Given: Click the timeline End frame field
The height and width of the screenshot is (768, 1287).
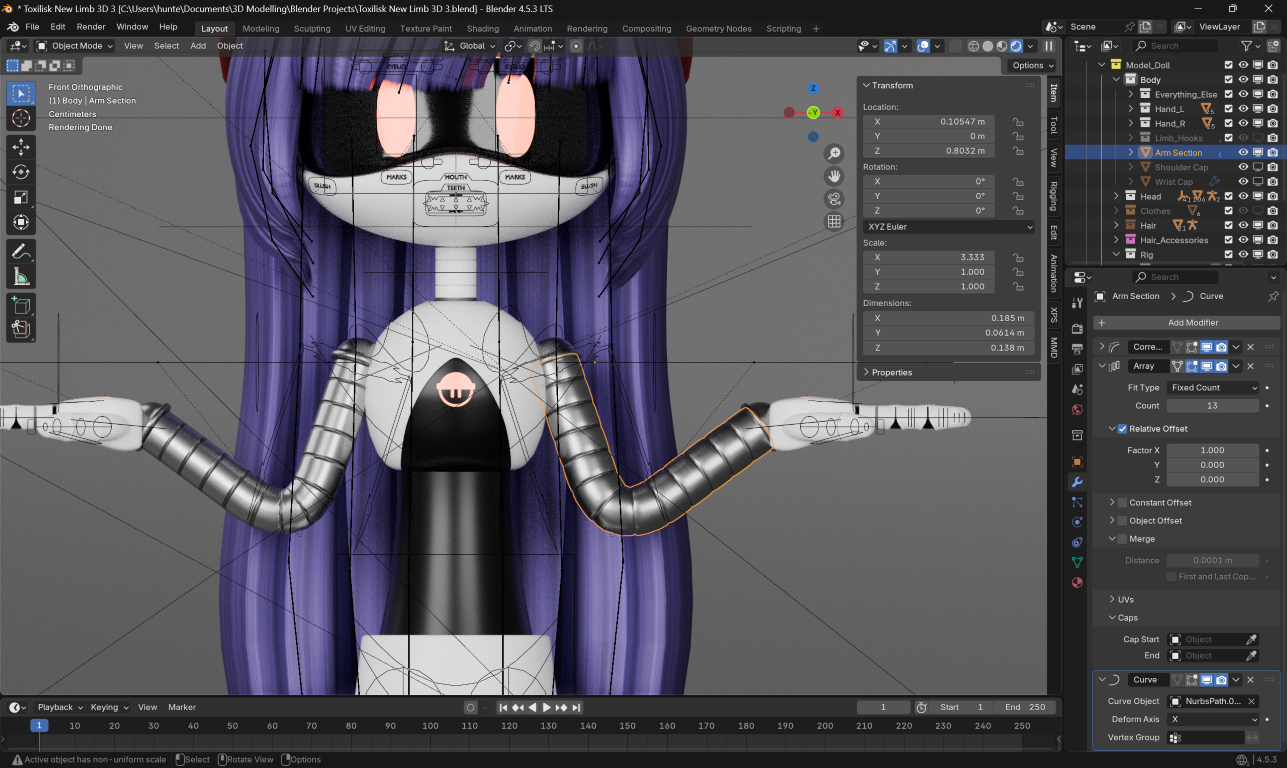Looking at the screenshot, I should [x=1026, y=707].
